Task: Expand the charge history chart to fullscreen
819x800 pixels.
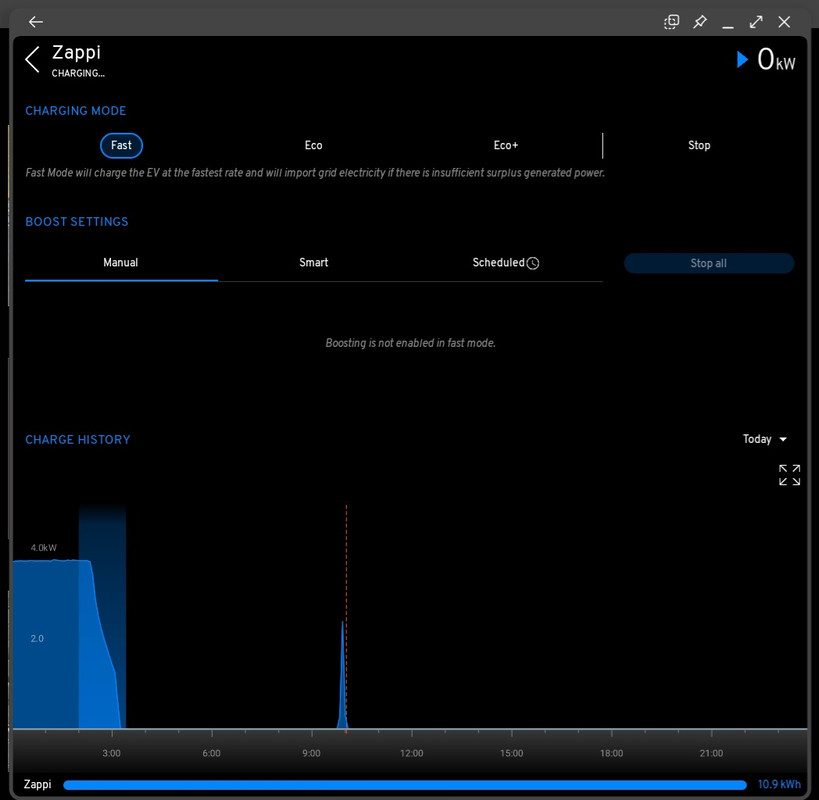Action: tap(789, 475)
